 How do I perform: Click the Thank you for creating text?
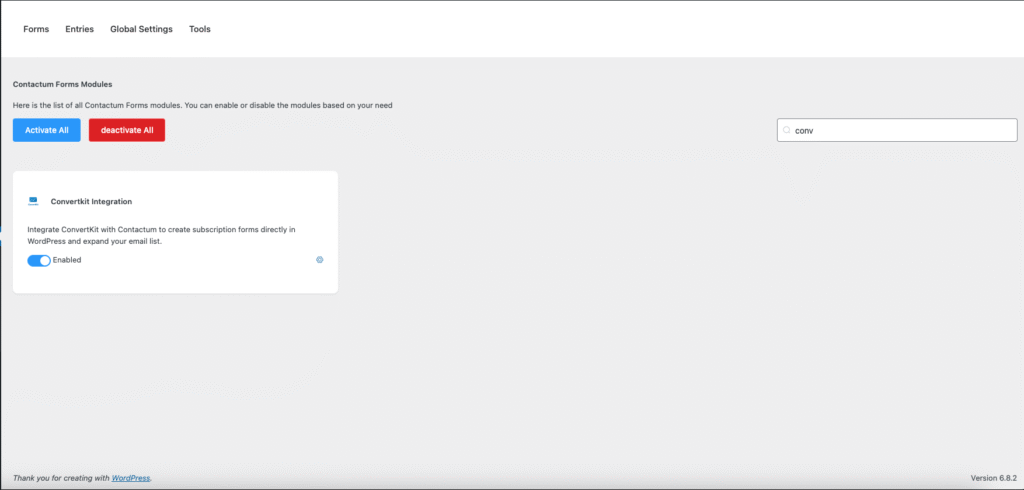click(60, 478)
